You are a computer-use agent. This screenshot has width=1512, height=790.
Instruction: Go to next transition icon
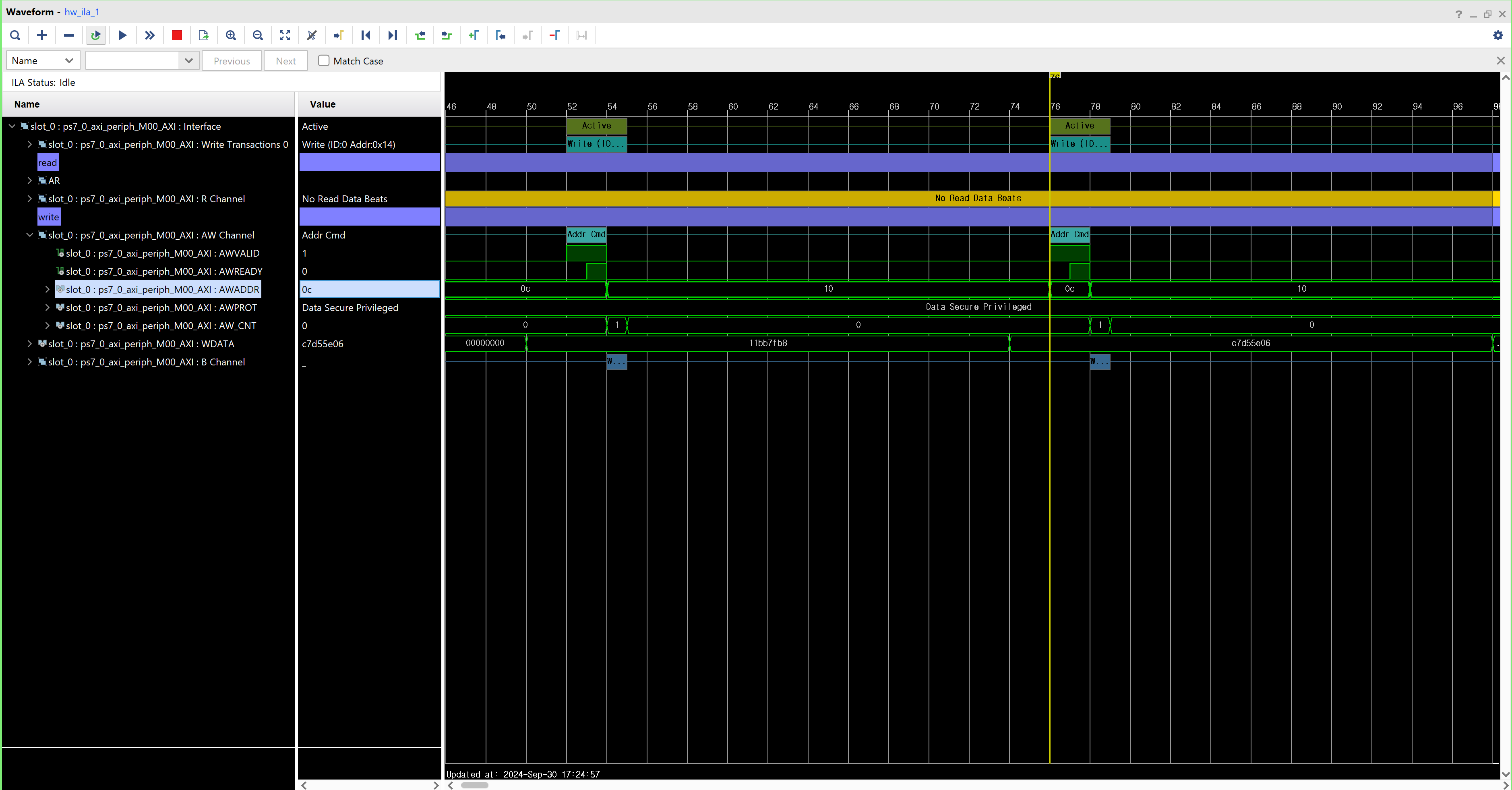[x=447, y=35]
